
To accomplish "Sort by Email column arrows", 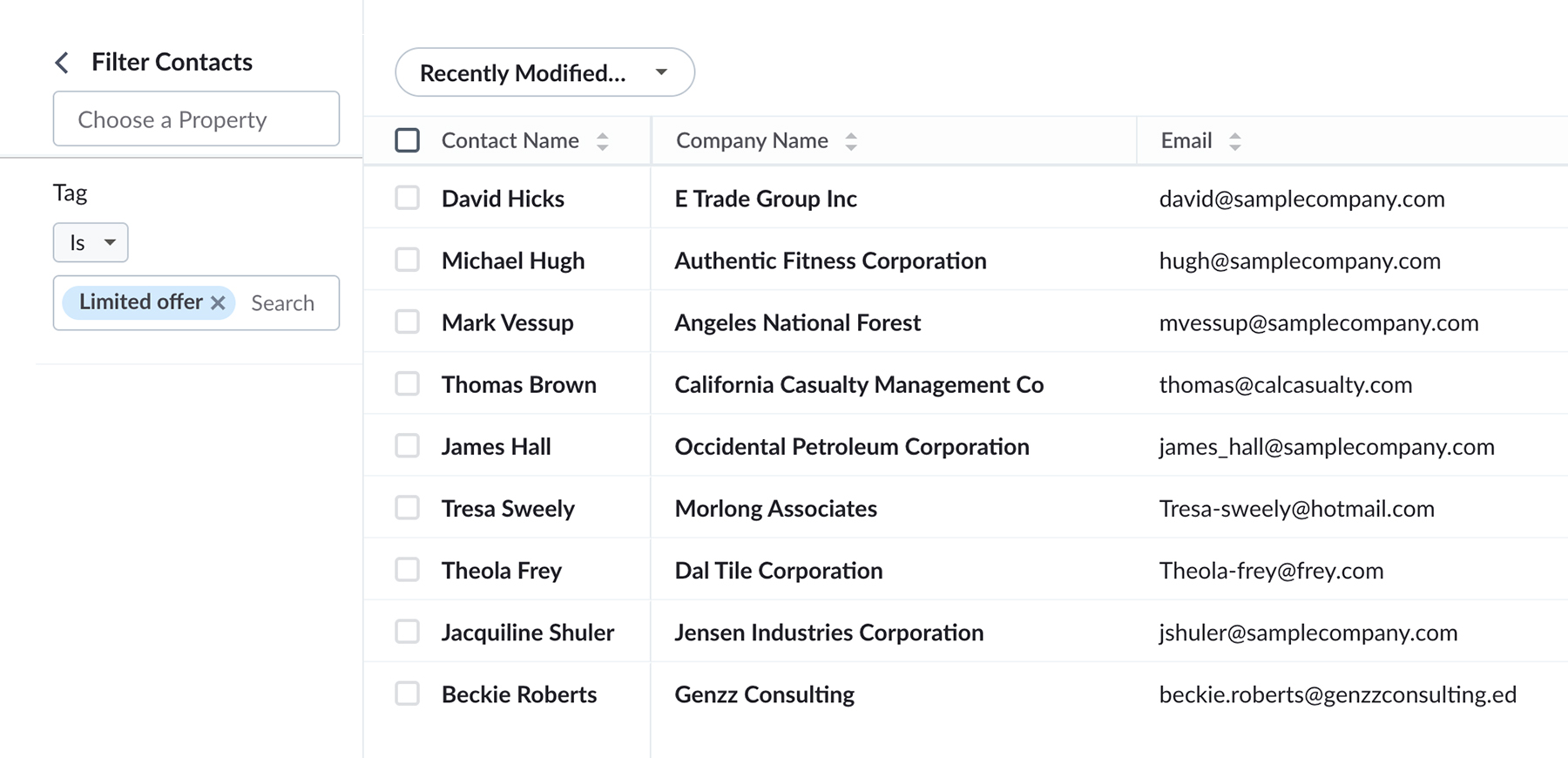I will tap(1234, 141).
